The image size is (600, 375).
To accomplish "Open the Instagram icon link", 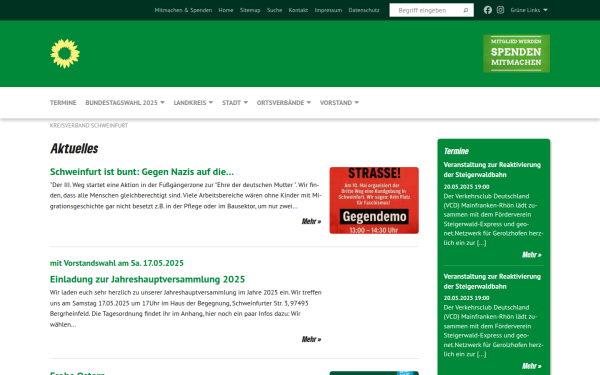I will [500, 10].
